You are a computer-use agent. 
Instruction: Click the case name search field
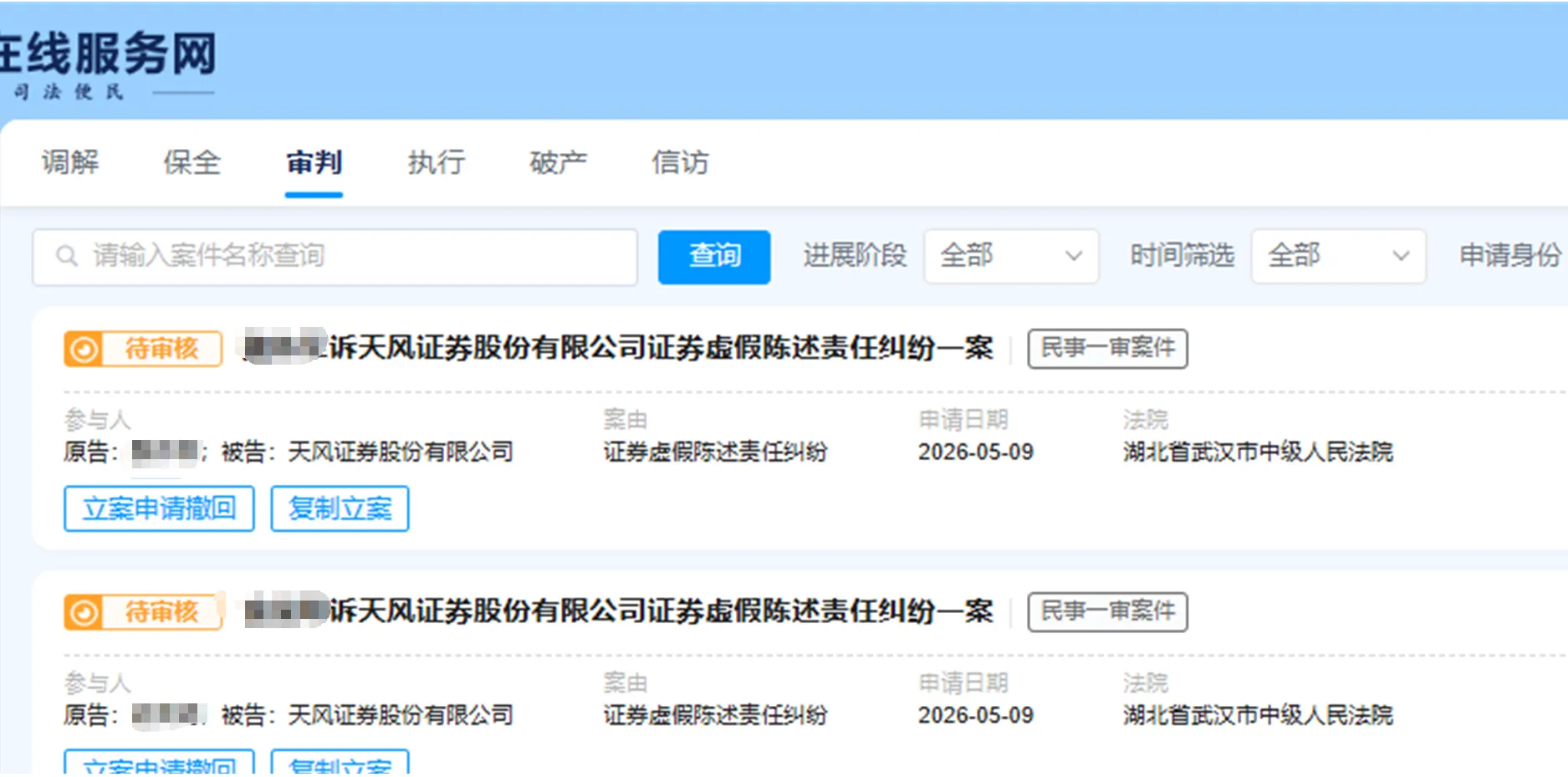point(335,257)
